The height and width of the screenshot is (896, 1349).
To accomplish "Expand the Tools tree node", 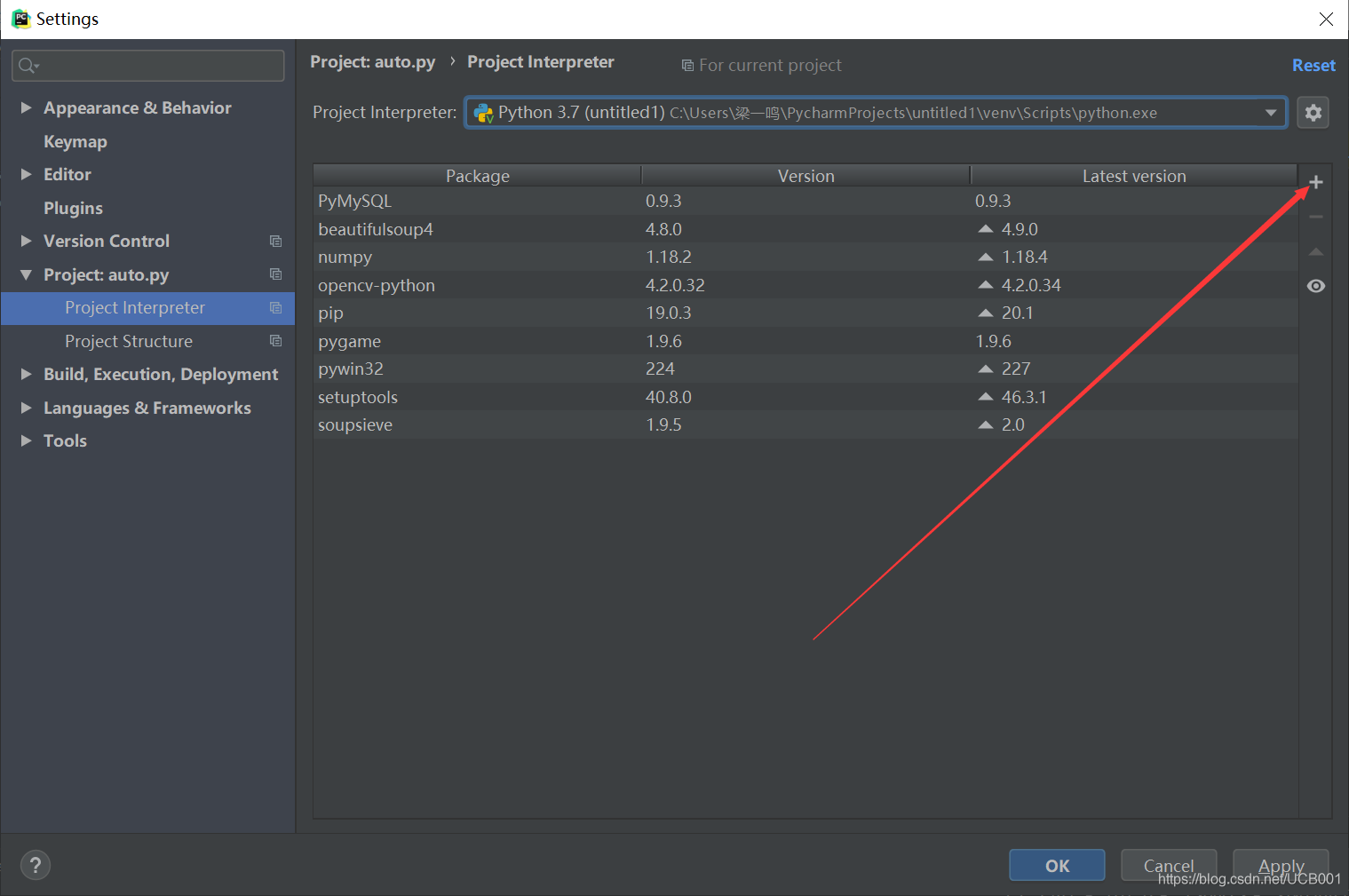I will click(26, 440).
